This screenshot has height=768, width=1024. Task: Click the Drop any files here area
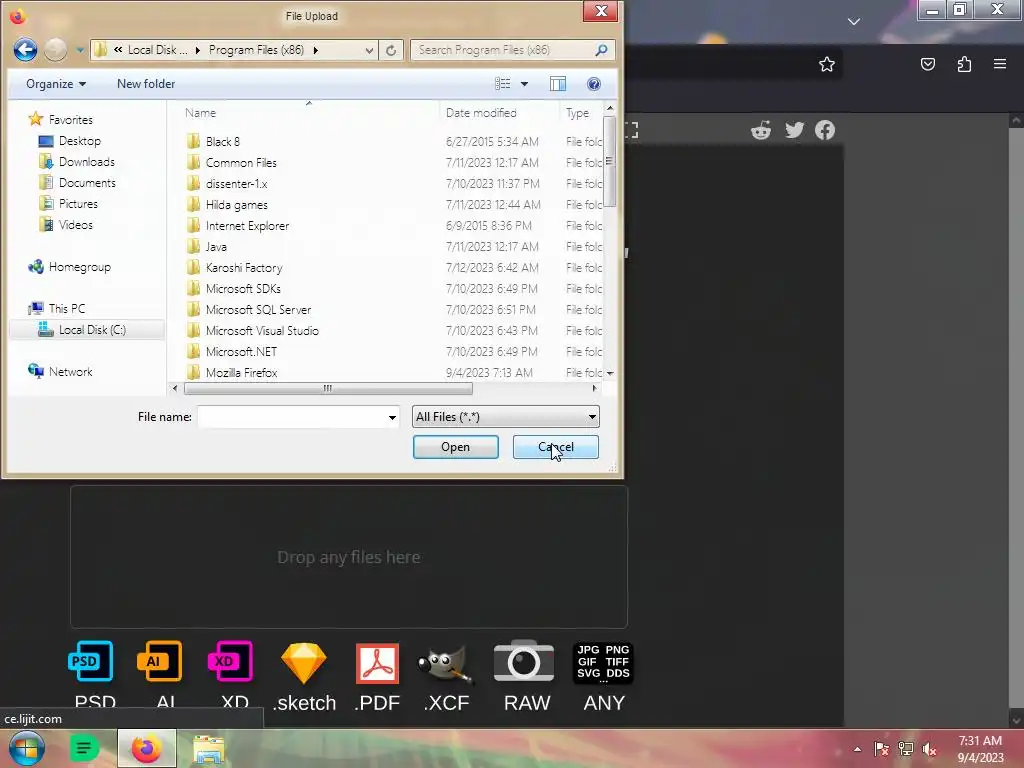(349, 556)
